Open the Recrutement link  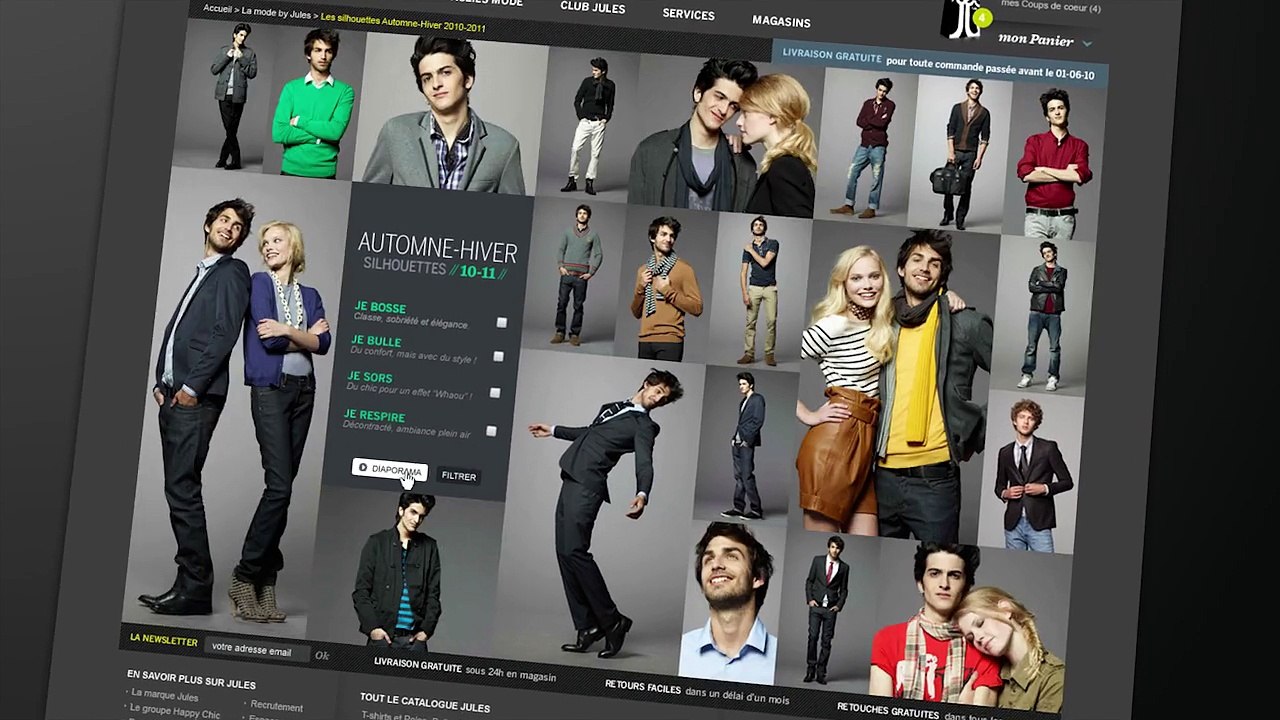[276, 706]
